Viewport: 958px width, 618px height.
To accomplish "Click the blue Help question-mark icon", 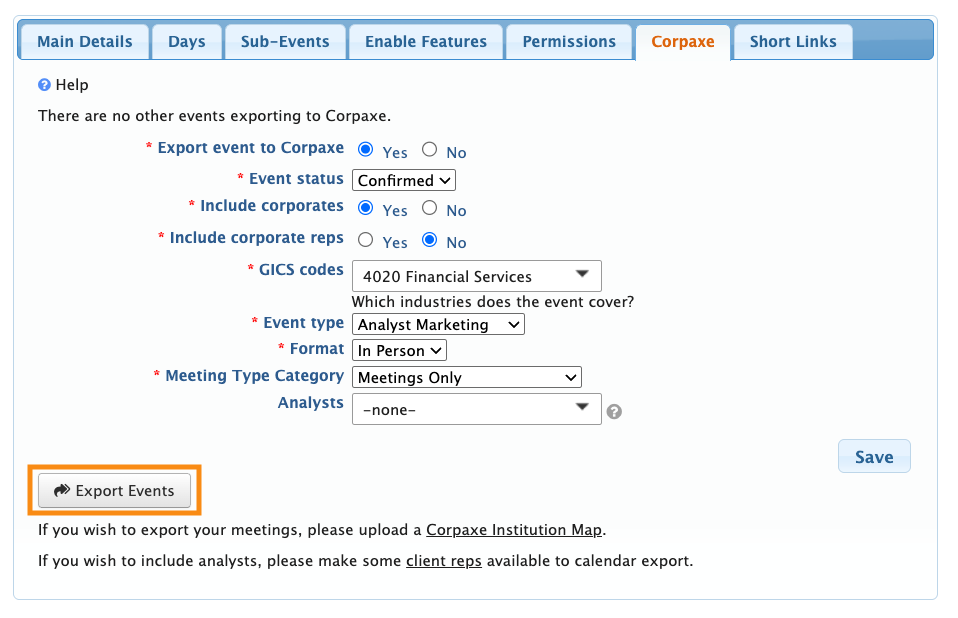I will [x=44, y=86].
